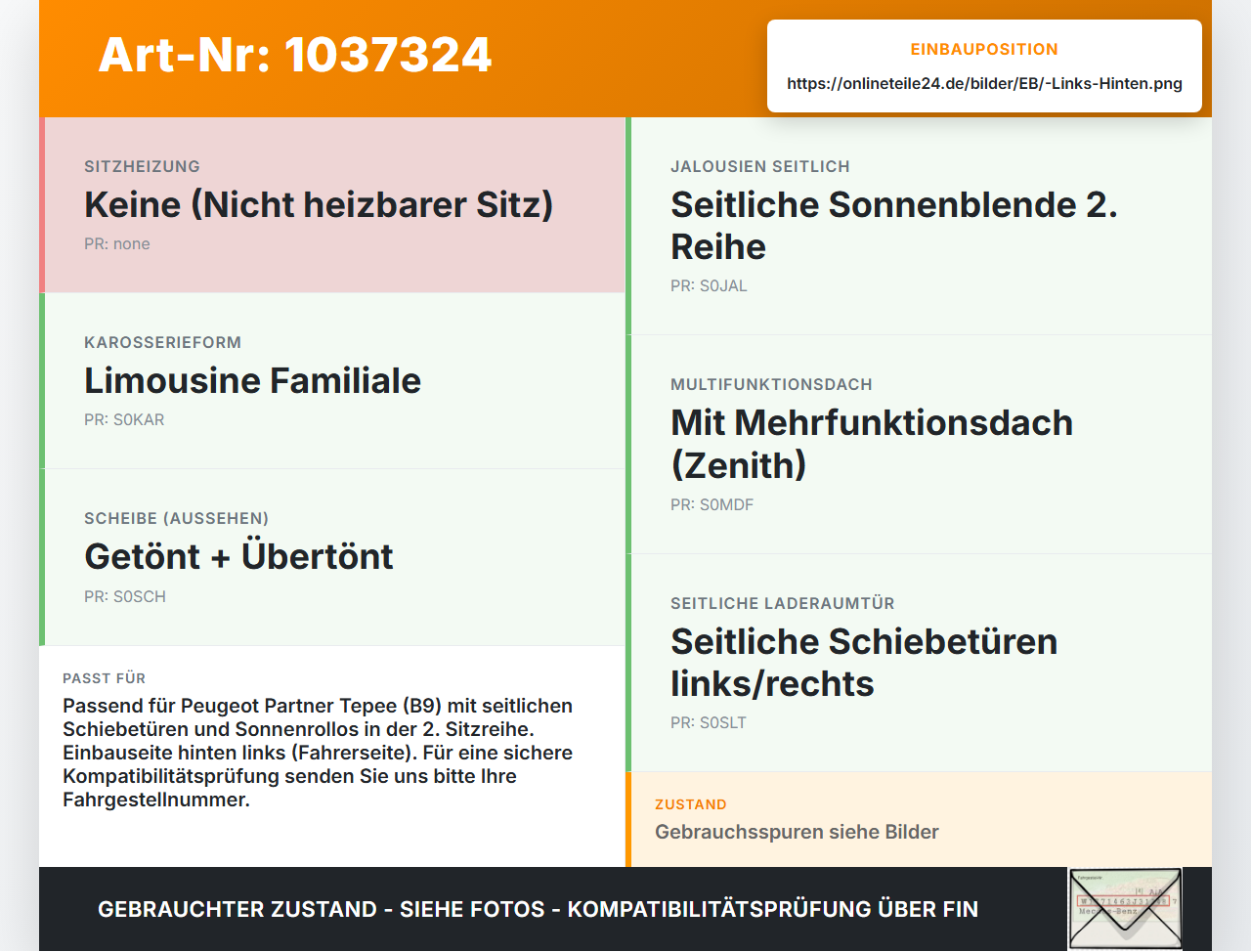The image size is (1251, 952).
Task: Click the Passt für description paragraph
Action: point(318,753)
